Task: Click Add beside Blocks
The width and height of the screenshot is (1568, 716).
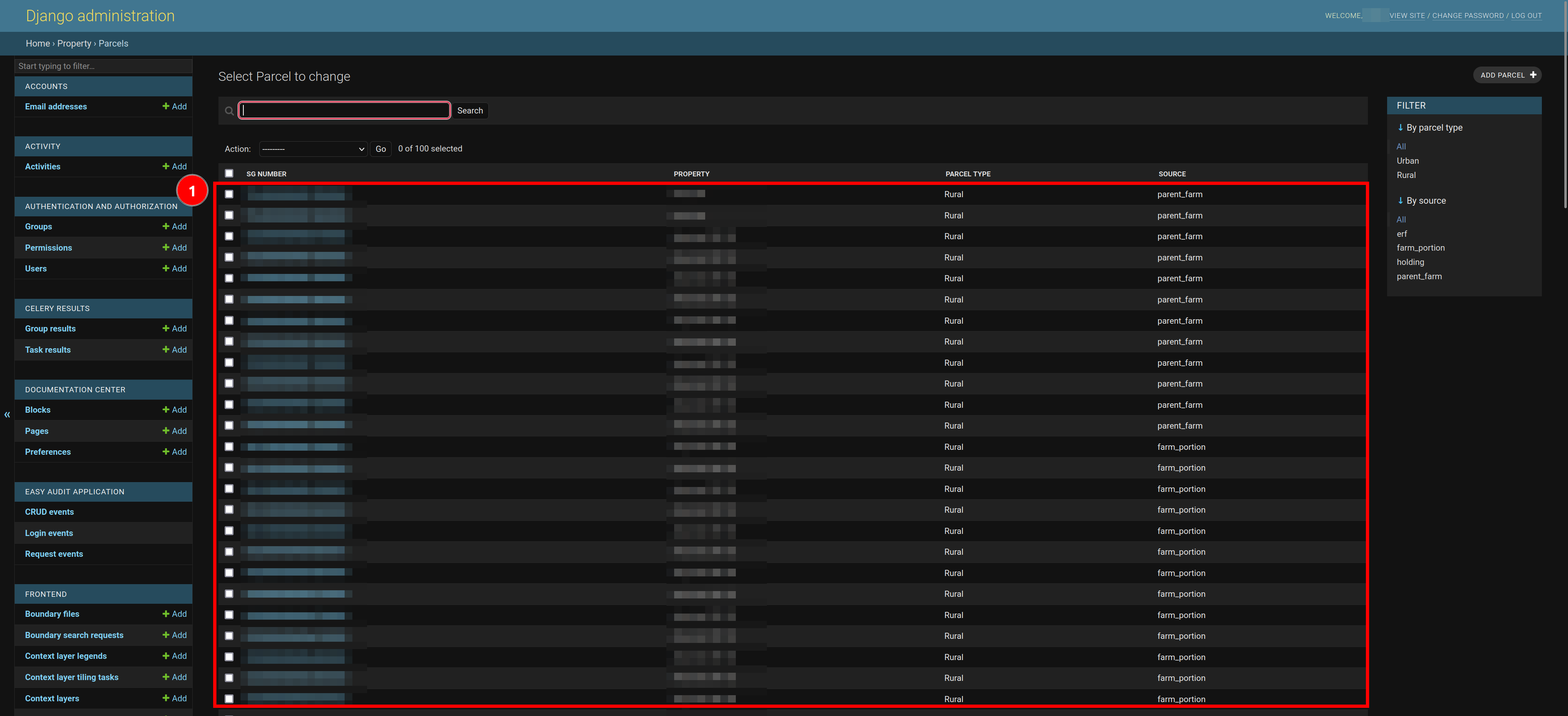Action: 174,409
